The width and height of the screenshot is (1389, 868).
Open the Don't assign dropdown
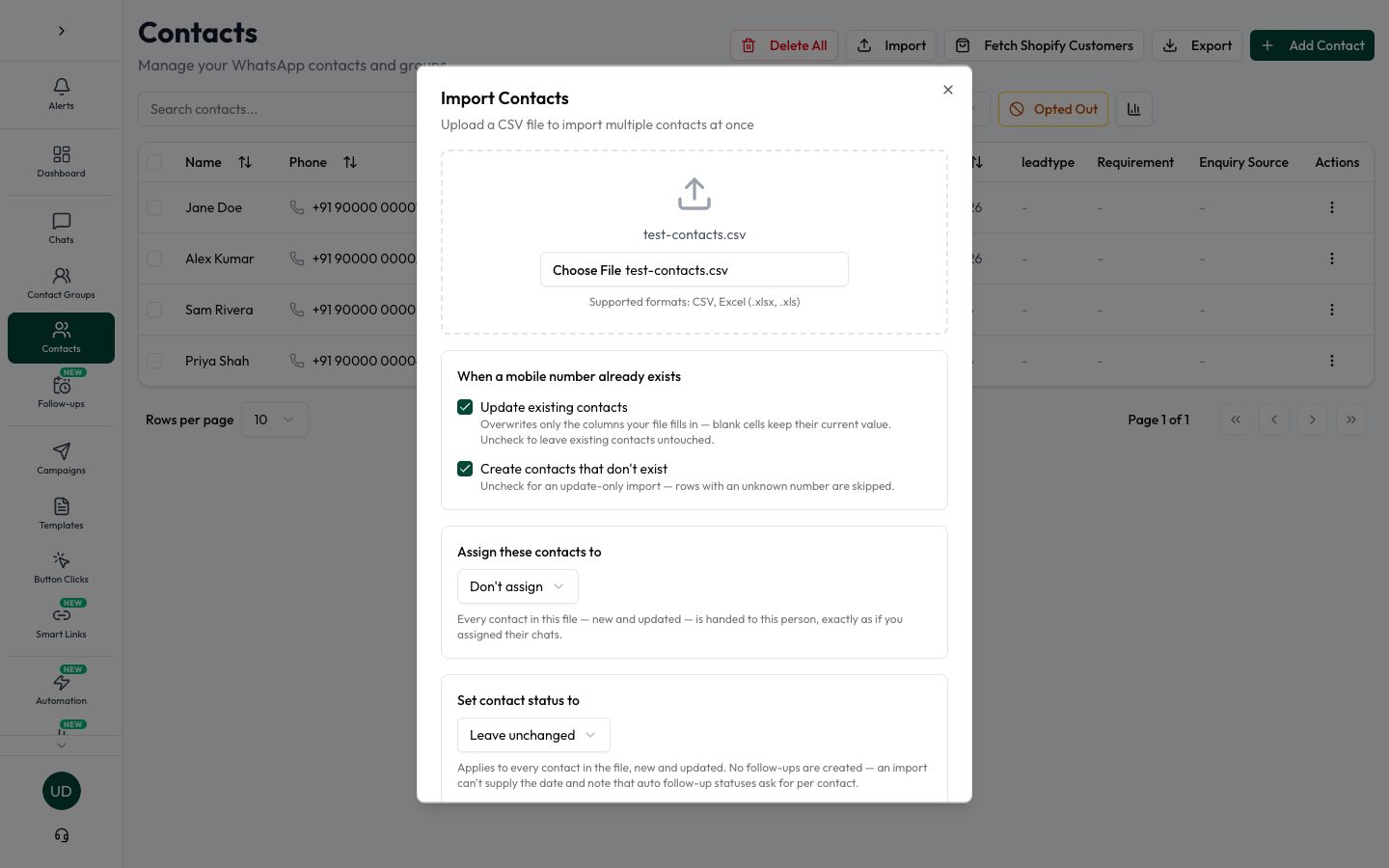[518, 586]
